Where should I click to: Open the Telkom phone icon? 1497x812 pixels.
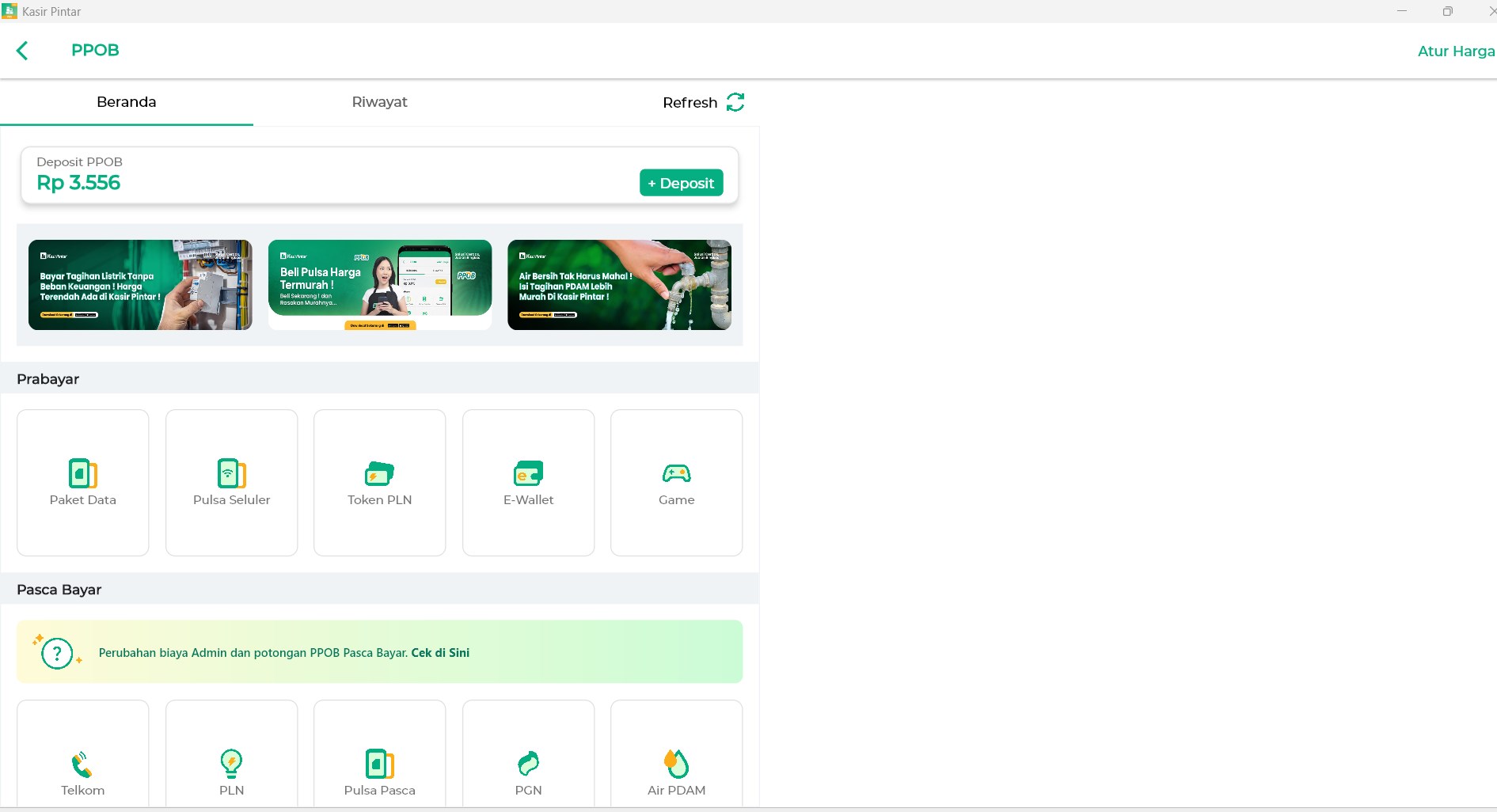tap(83, 764)
